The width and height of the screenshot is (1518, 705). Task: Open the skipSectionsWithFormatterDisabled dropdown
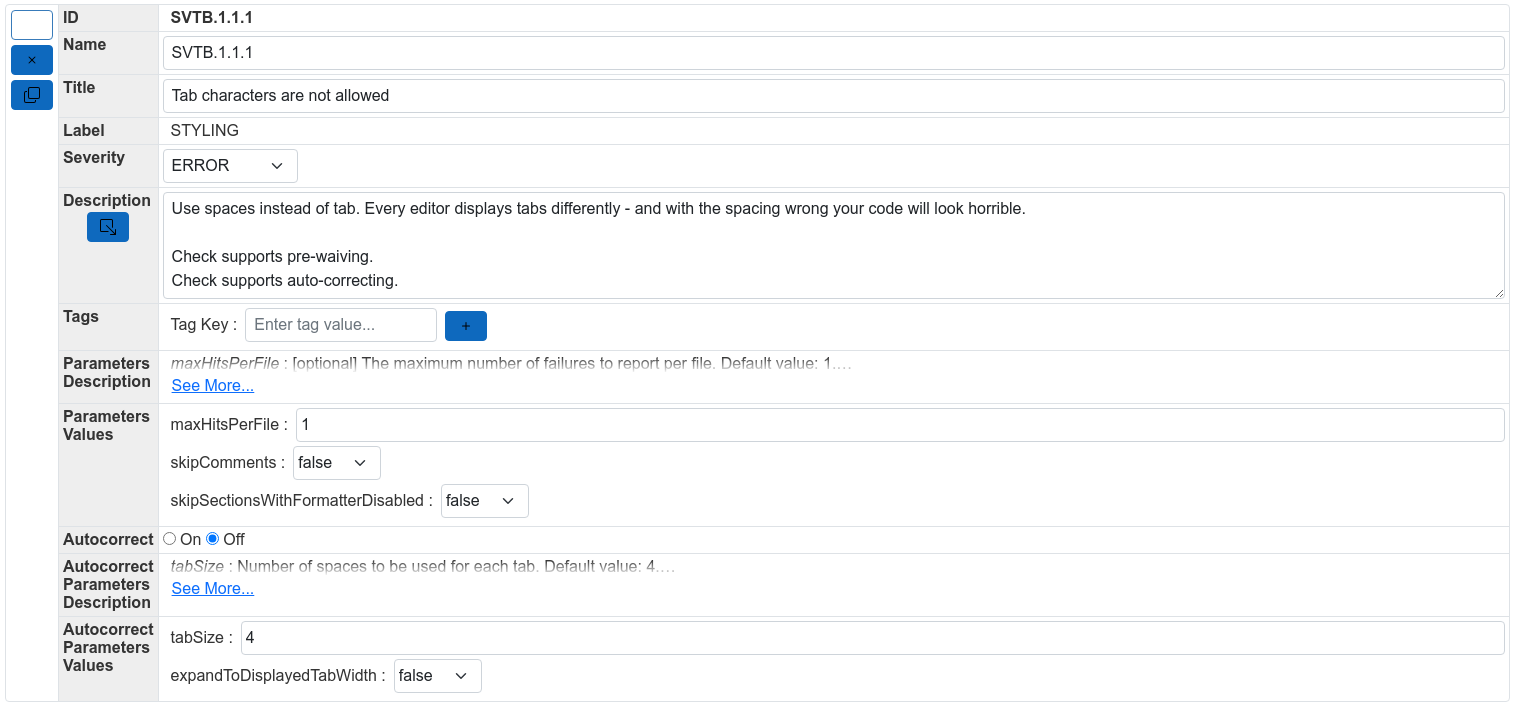[x=484, y=500]
